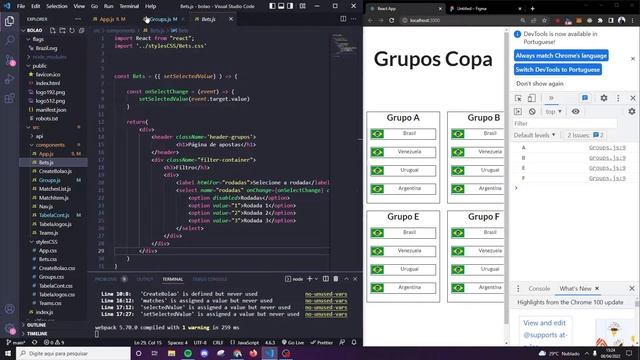This screenshot has width=640, height=360.
Task: Toggle DevTools device toolbar icon
Action: click(x=531, y=98)
